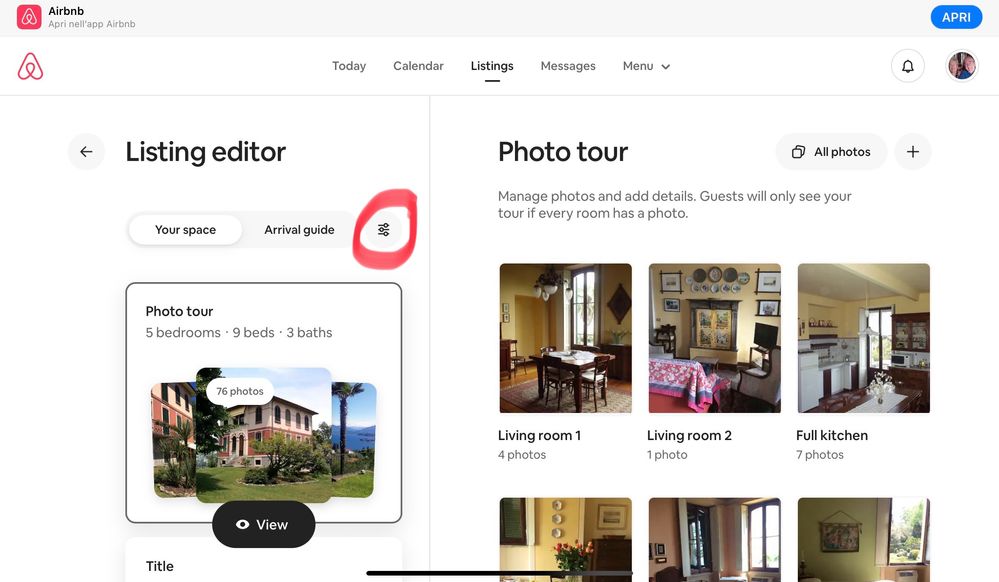Select the Your space toggle
The image size is (999, 582).
(185, 229)
